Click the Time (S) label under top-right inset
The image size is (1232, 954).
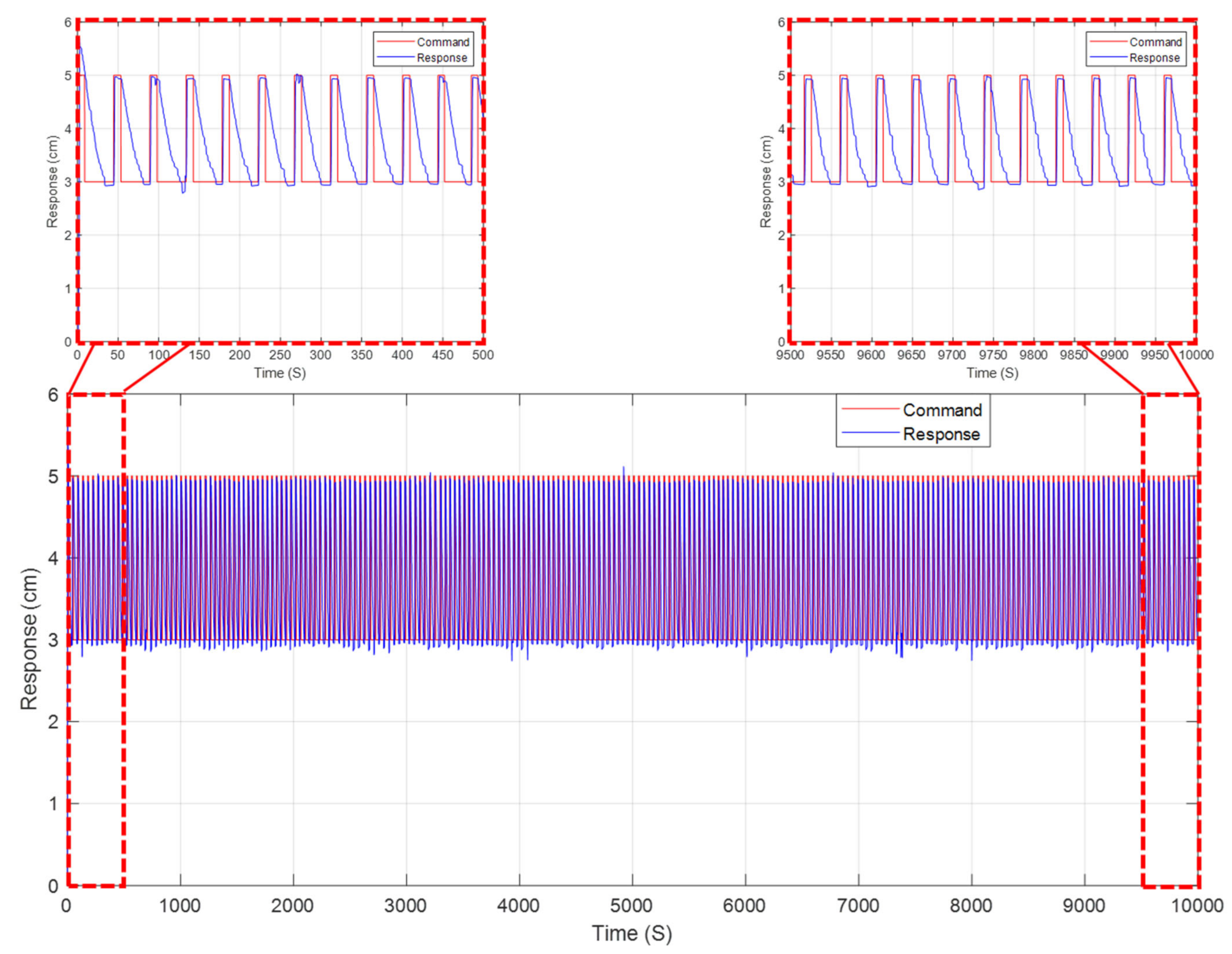[x=992, y=373]
